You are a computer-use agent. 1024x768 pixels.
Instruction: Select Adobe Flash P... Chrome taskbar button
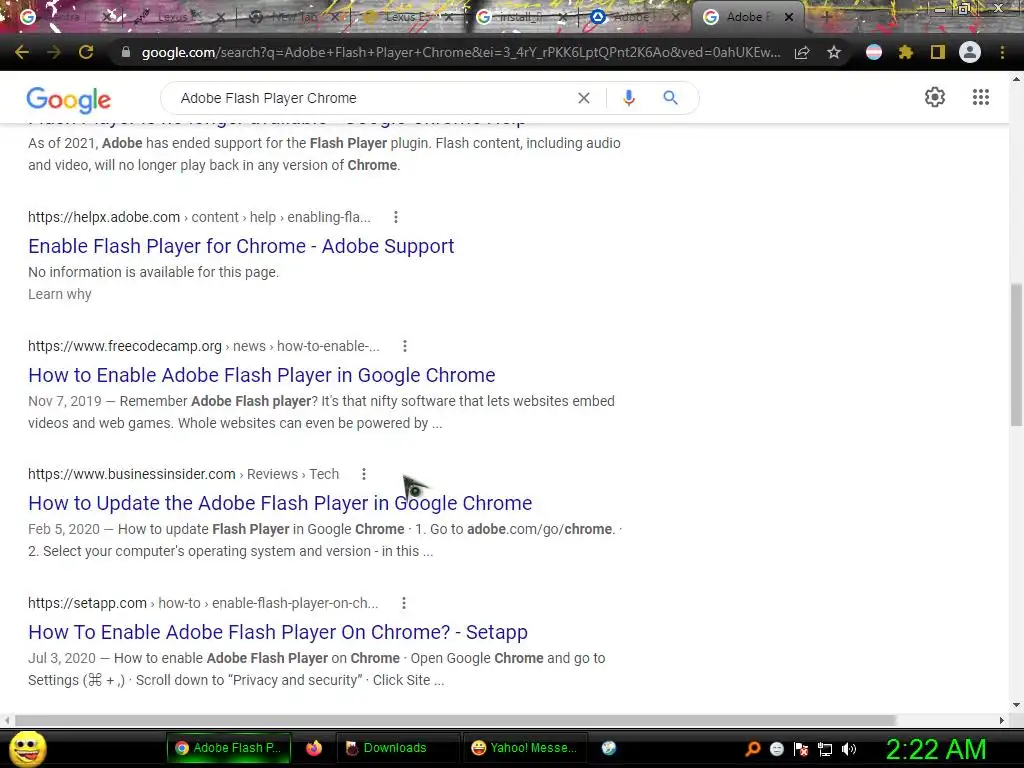(228, 748)
